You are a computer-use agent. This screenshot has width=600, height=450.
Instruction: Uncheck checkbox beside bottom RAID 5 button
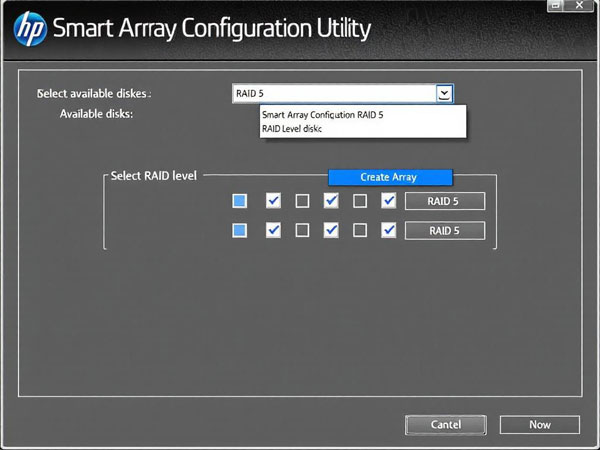(389, 230)
